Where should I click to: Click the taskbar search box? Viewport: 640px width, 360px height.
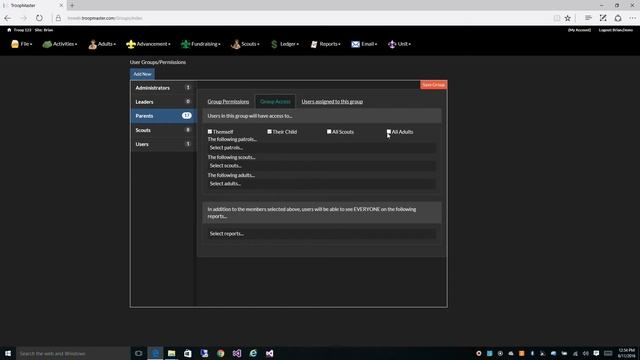pos(73,353)
